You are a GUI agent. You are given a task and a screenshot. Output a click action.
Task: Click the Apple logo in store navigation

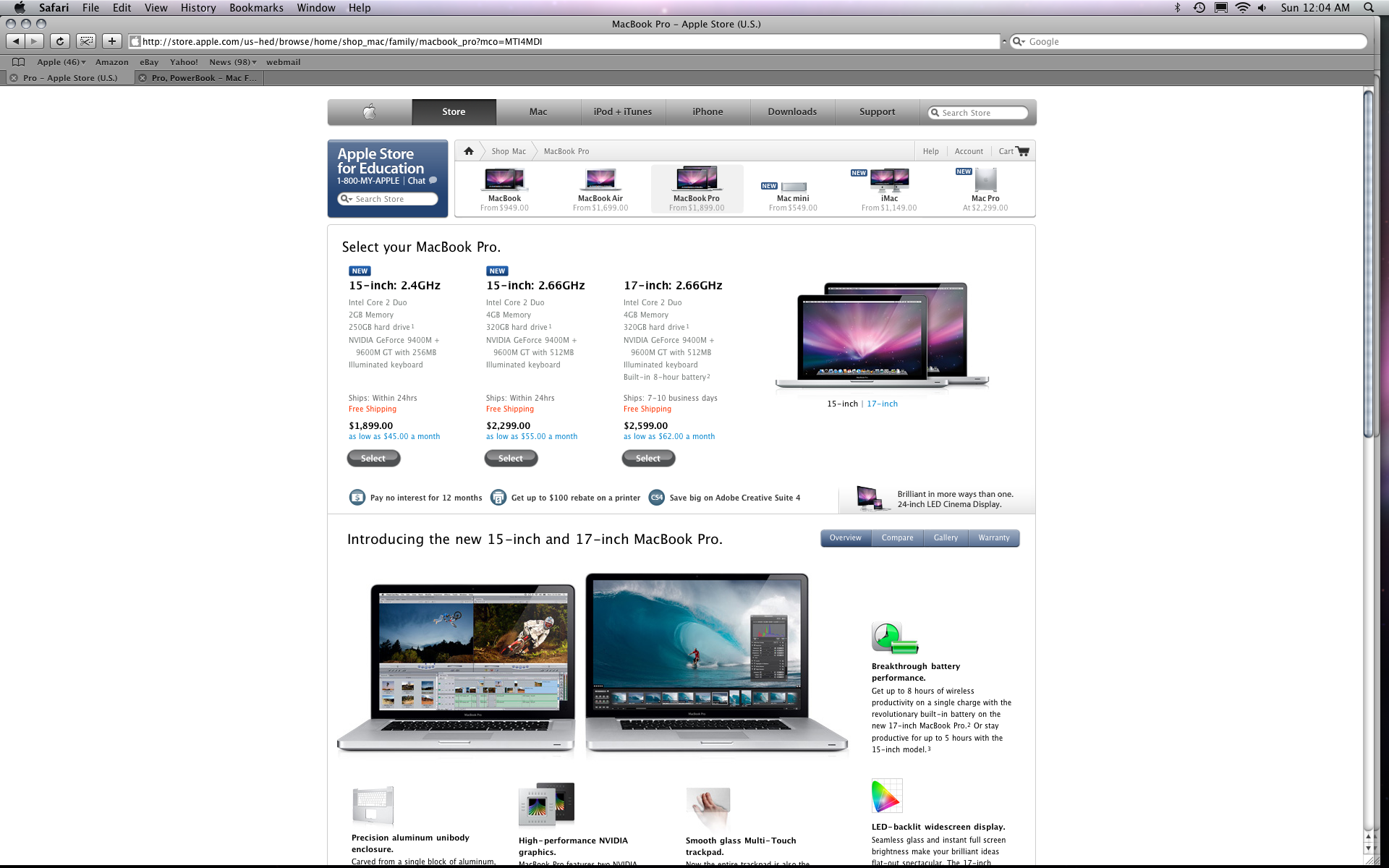pos(370,111)
